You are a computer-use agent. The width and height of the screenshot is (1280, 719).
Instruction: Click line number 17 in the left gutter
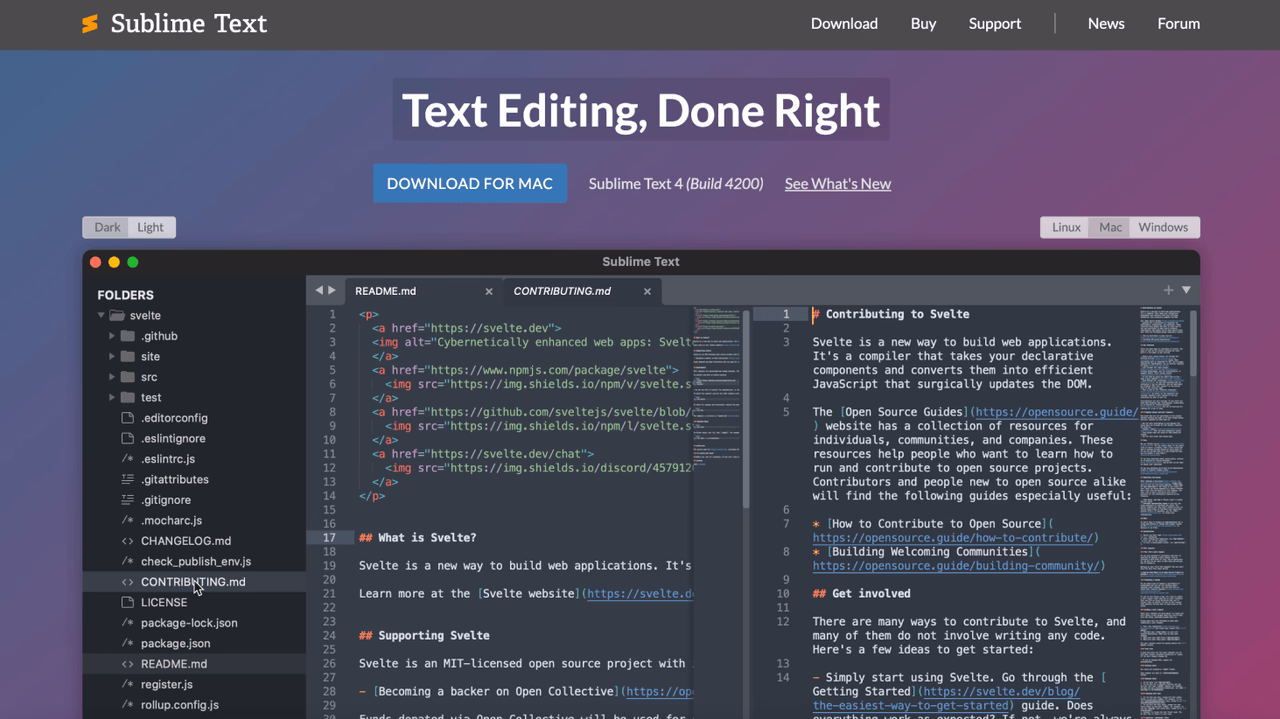click(329, 538)
